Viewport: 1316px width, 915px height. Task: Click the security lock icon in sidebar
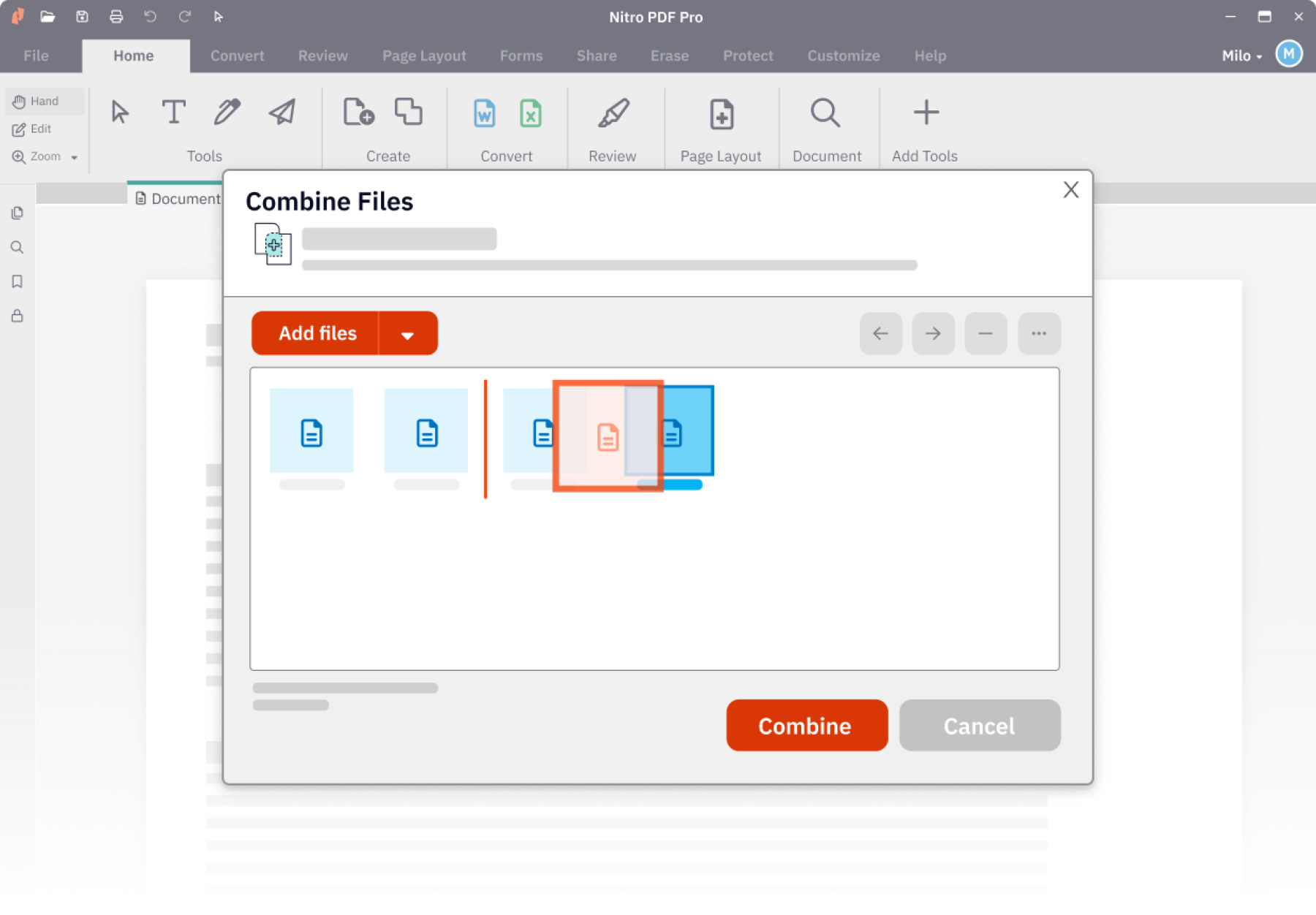(x=17, y=316)
